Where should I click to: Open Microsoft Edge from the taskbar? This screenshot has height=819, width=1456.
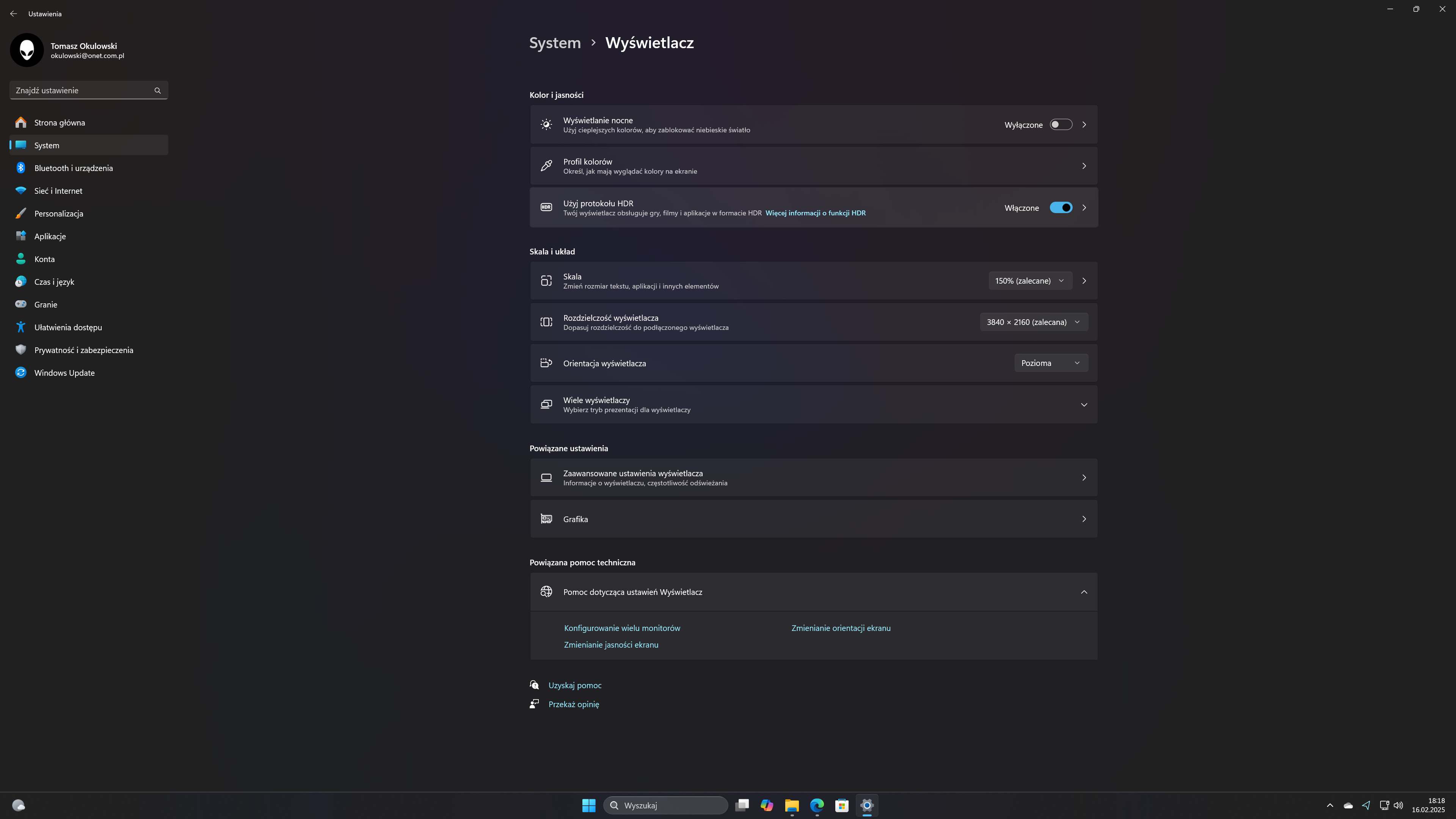[817, 805]
